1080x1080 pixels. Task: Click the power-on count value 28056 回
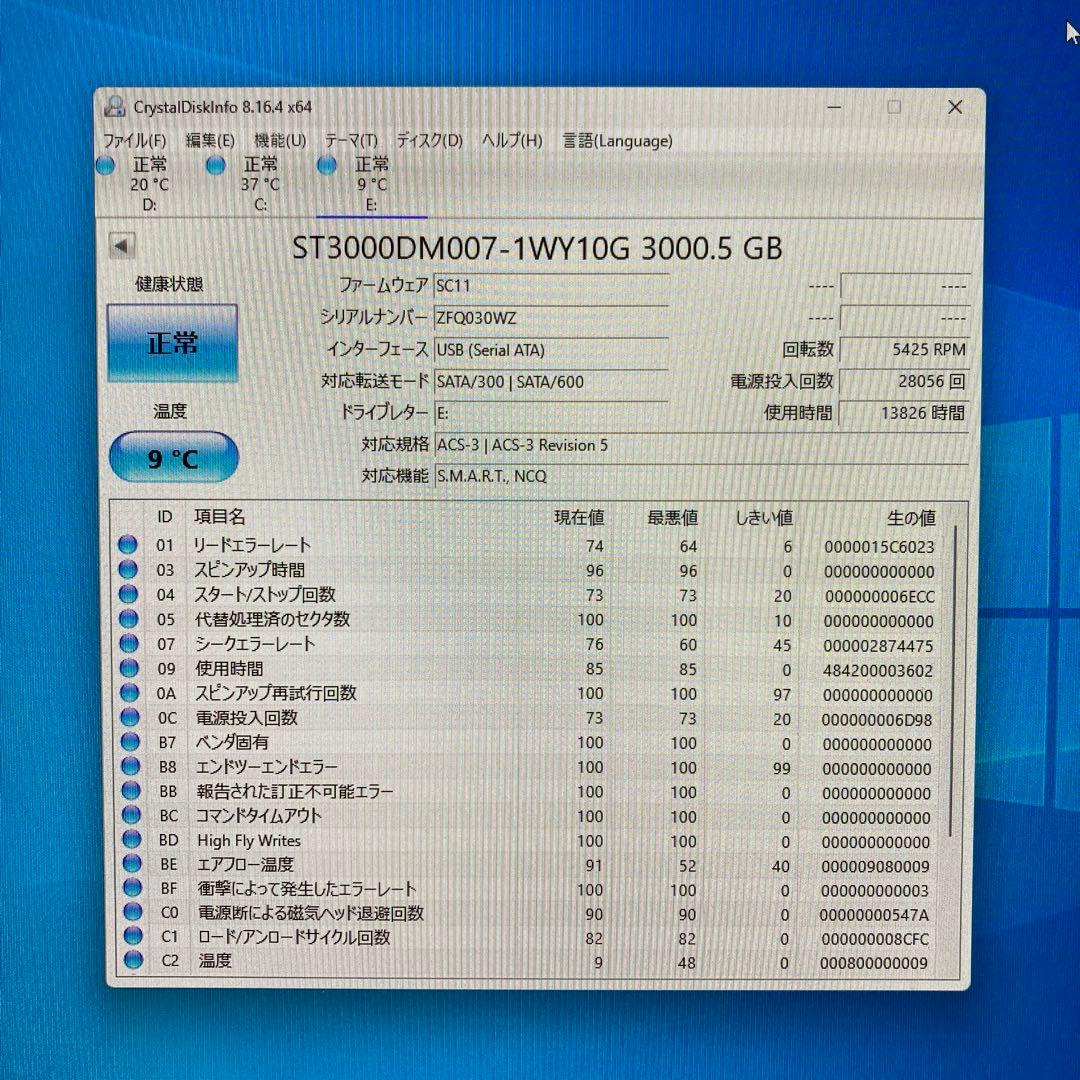click(904, 381)
